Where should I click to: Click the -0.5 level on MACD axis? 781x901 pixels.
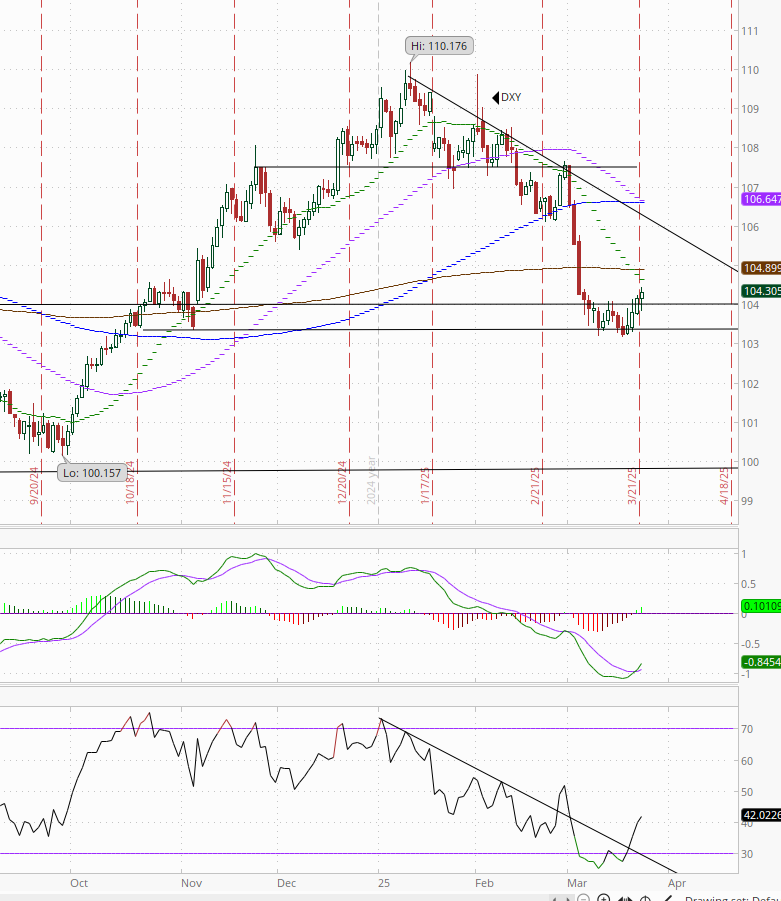point(749,644)
